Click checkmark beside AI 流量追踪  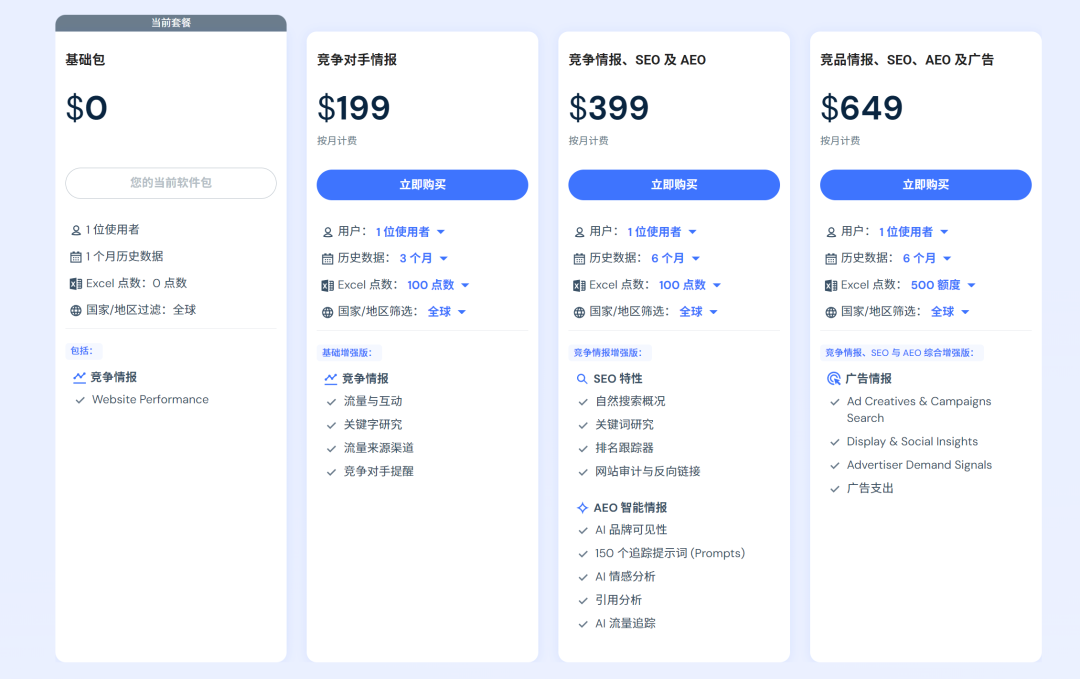point(583,625)
